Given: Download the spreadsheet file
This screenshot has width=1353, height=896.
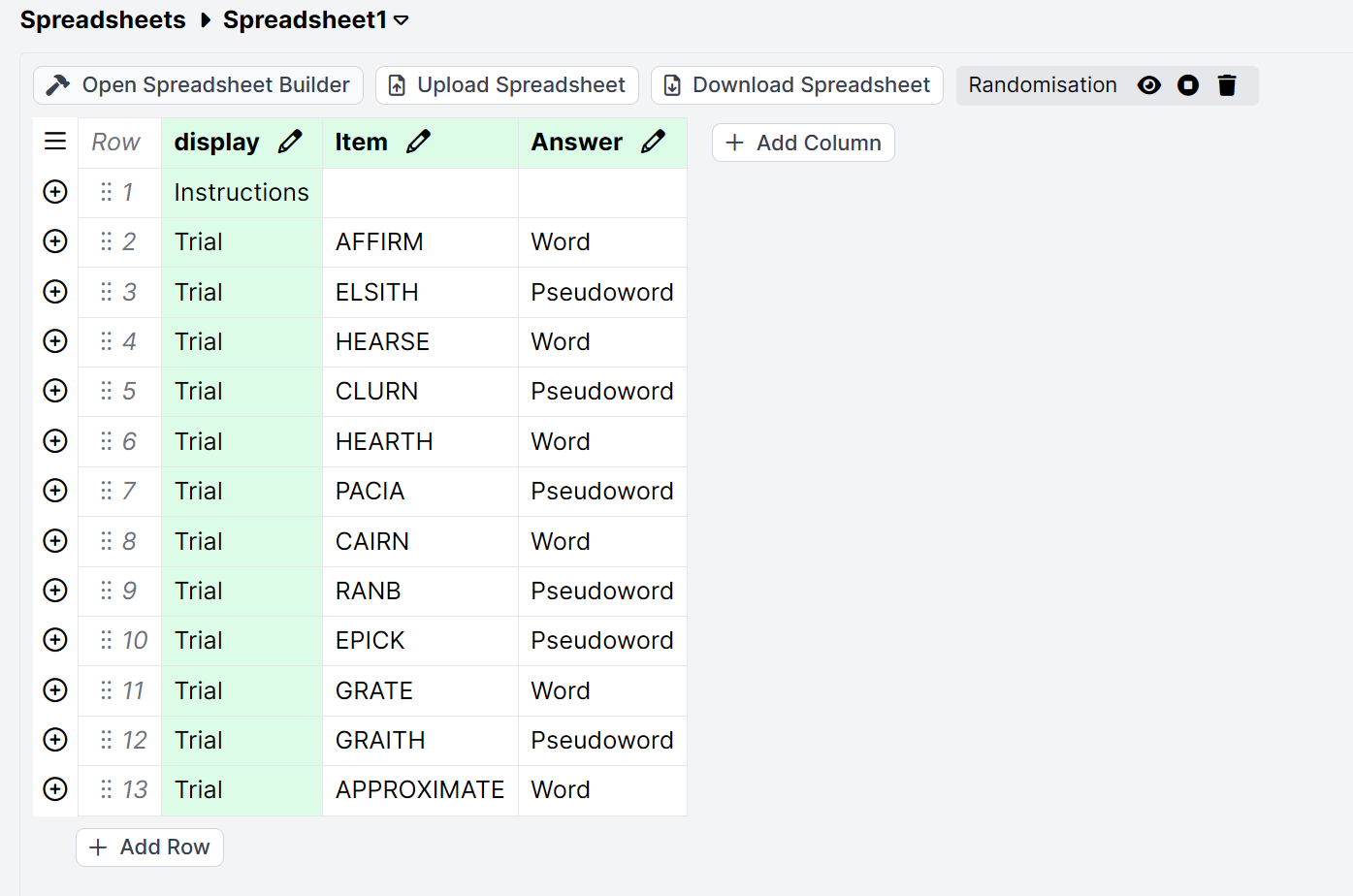Looking at the screenshot, I should 797,85.
